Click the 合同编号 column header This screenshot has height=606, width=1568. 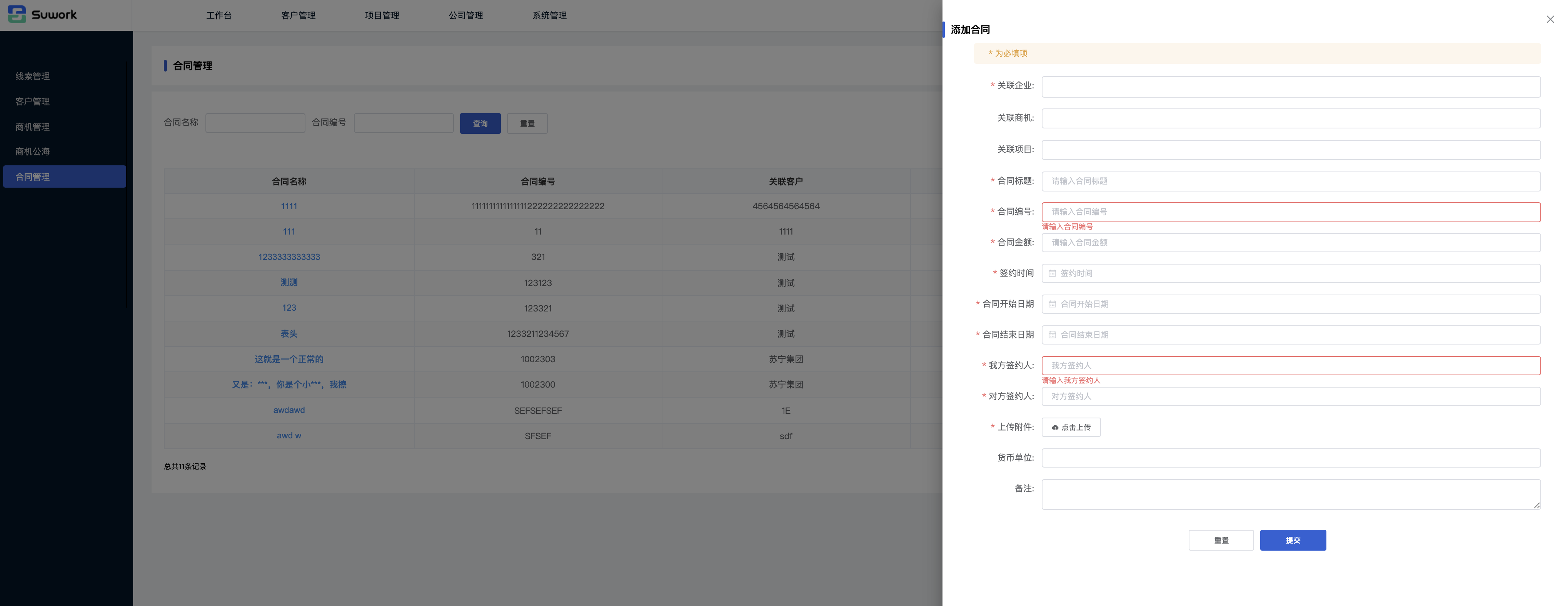(538, 181)
